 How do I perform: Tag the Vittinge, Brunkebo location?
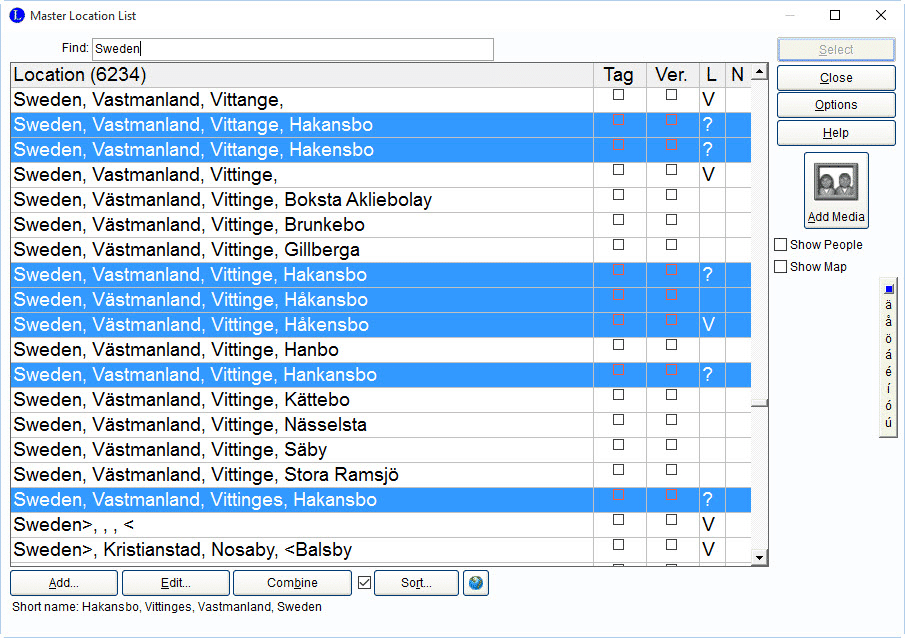[x=618, y=220]
